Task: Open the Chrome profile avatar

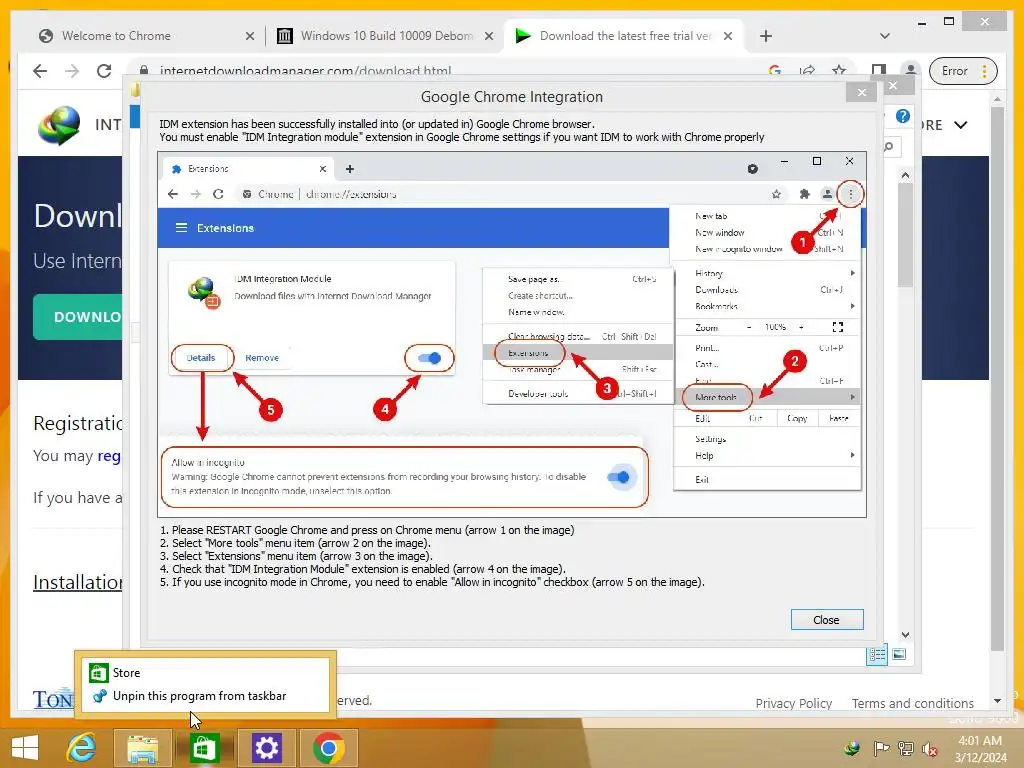Action: coord(910,70)
